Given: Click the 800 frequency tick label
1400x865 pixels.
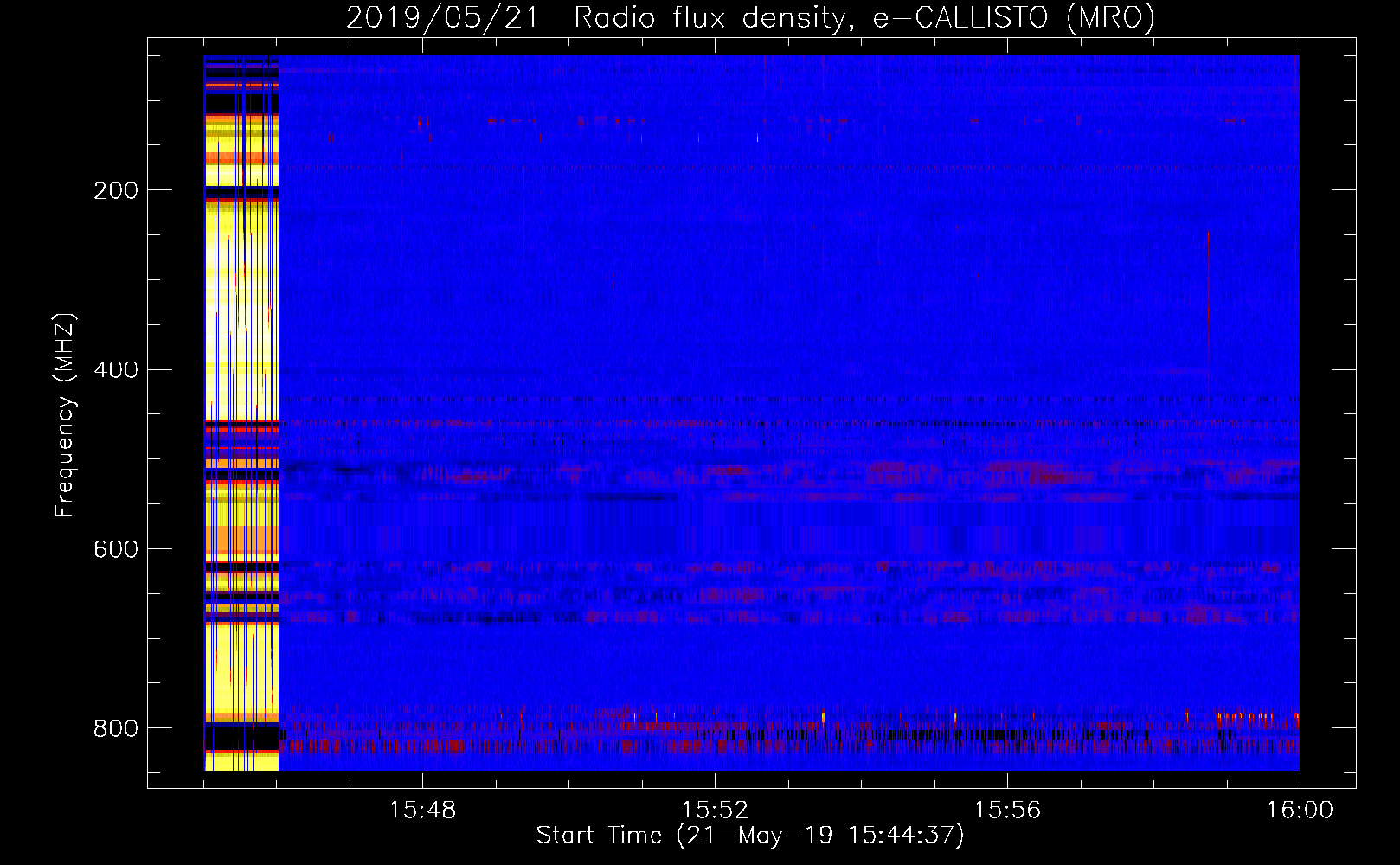Looking at the screenshot, I should click(x=116, y=728).
